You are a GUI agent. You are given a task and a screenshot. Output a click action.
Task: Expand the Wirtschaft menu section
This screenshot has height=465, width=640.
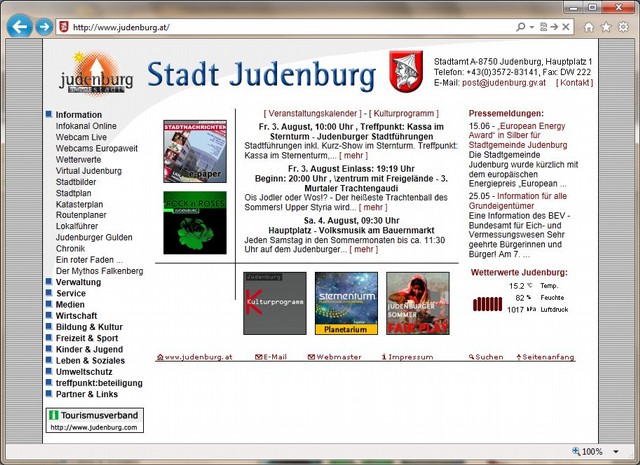(71, 316)
